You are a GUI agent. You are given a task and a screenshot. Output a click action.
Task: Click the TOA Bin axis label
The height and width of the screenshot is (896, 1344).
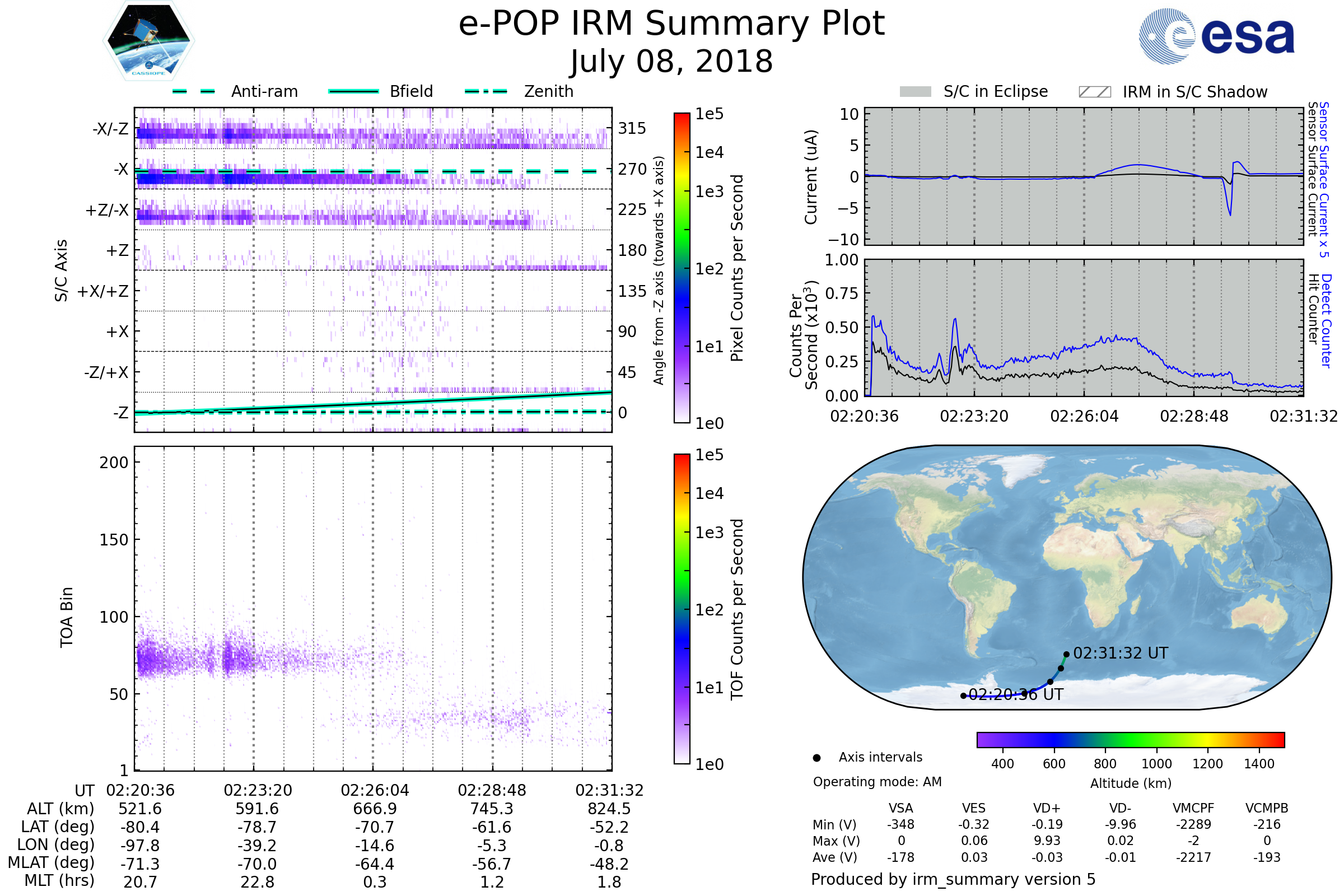coord(67,617)
